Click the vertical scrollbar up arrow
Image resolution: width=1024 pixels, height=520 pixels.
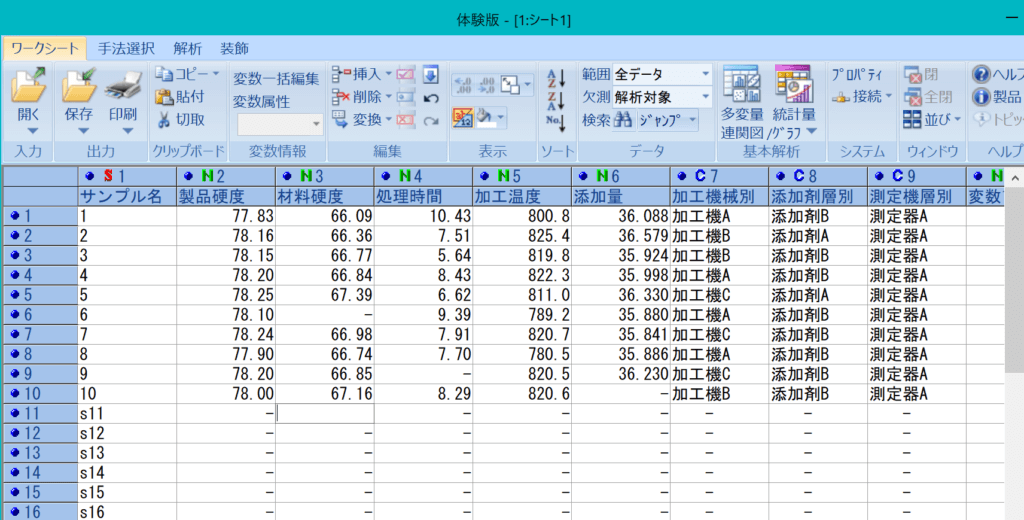click(x=1014, y=178)
